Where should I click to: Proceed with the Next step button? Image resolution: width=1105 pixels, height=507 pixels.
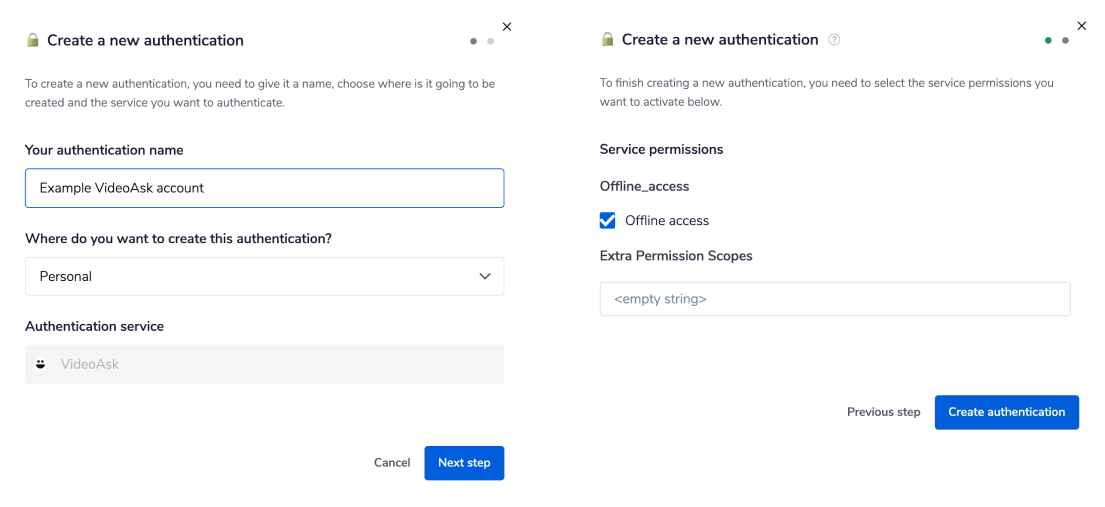(464, 463)
